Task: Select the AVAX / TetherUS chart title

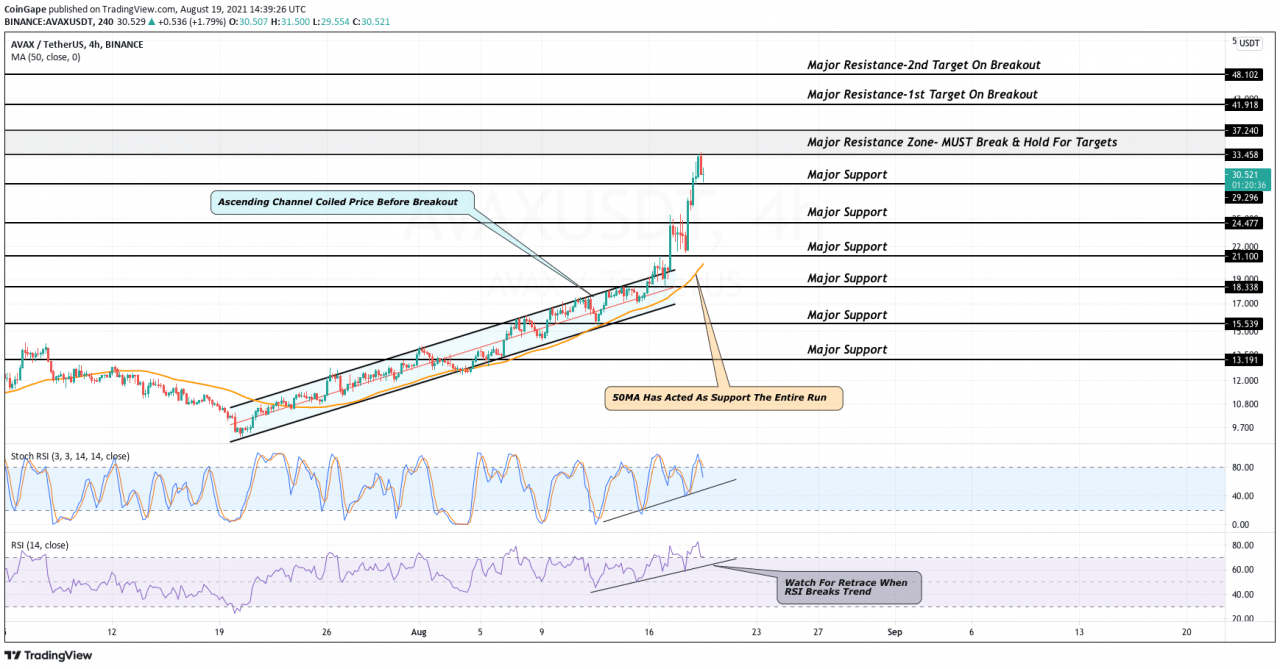Action: 77,44
